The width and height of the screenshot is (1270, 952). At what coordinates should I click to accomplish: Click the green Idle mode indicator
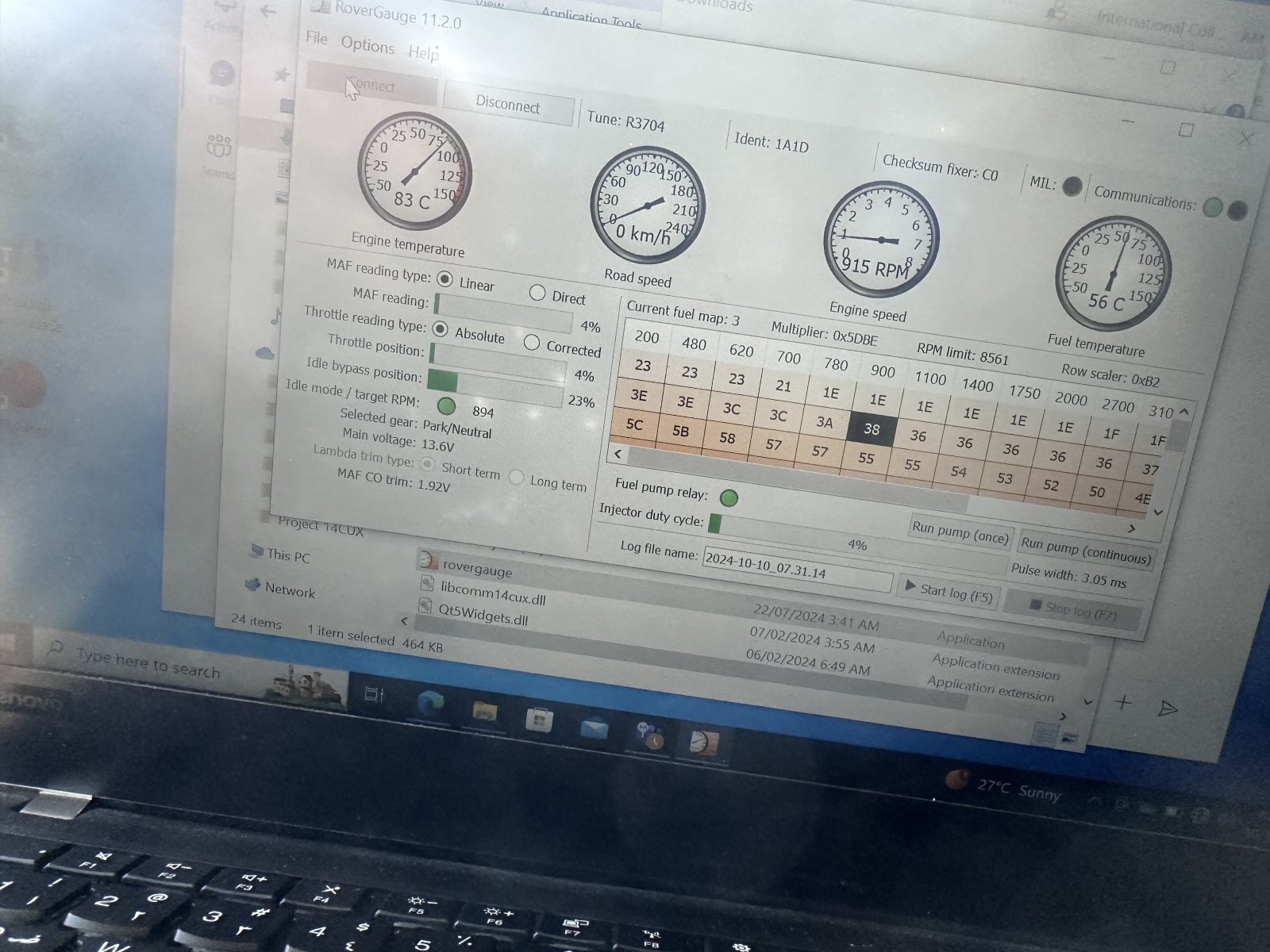click(x=446, y=406)
